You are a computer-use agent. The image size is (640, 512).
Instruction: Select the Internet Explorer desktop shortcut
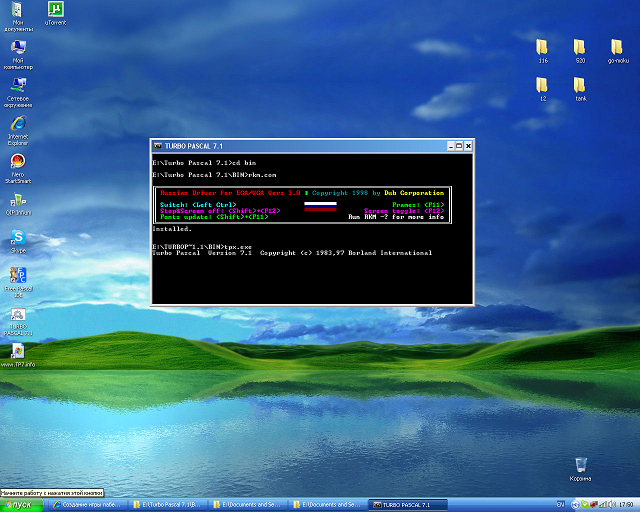17,124
